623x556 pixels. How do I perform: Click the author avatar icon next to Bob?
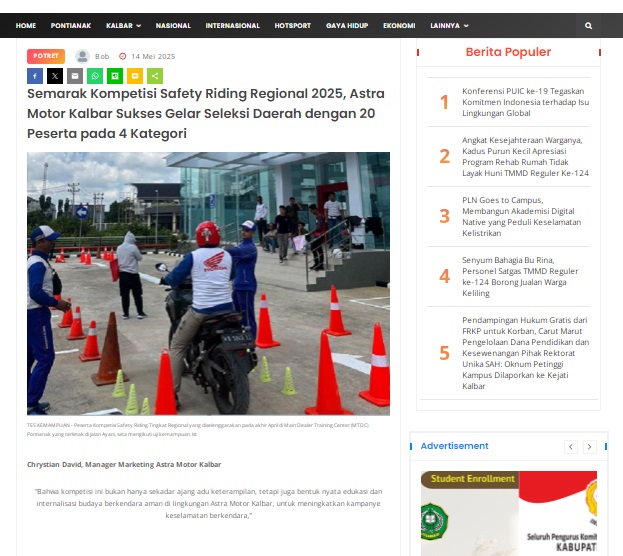[x=82, y=56]
